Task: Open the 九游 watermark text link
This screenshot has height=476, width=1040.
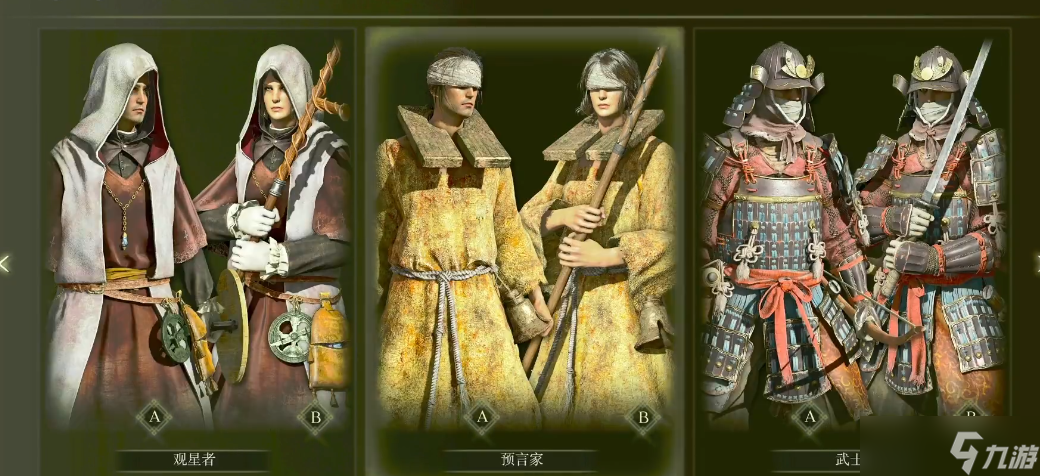Action: pos(1011,456)
